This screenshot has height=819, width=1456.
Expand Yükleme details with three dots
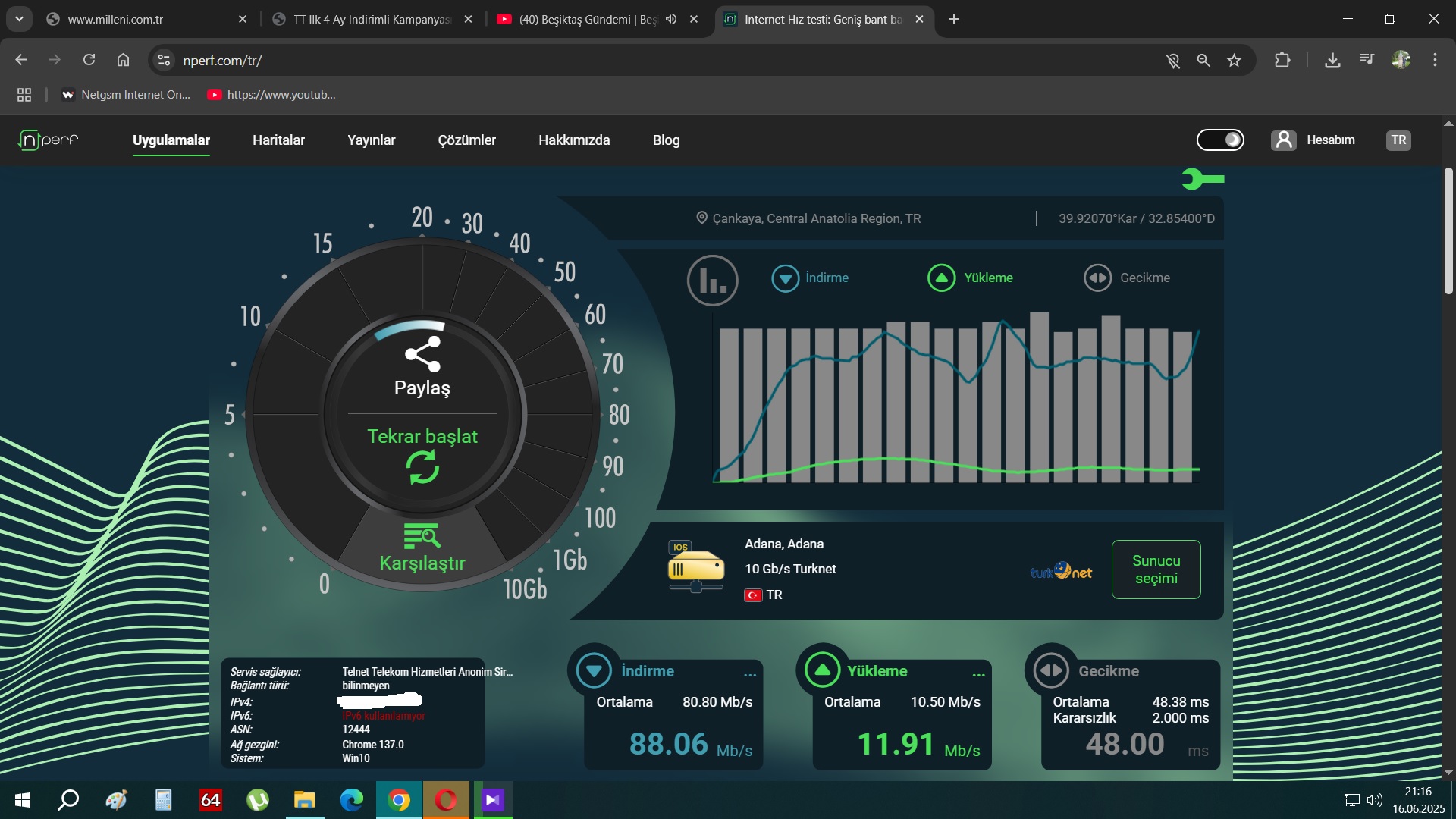coord(978,673)
